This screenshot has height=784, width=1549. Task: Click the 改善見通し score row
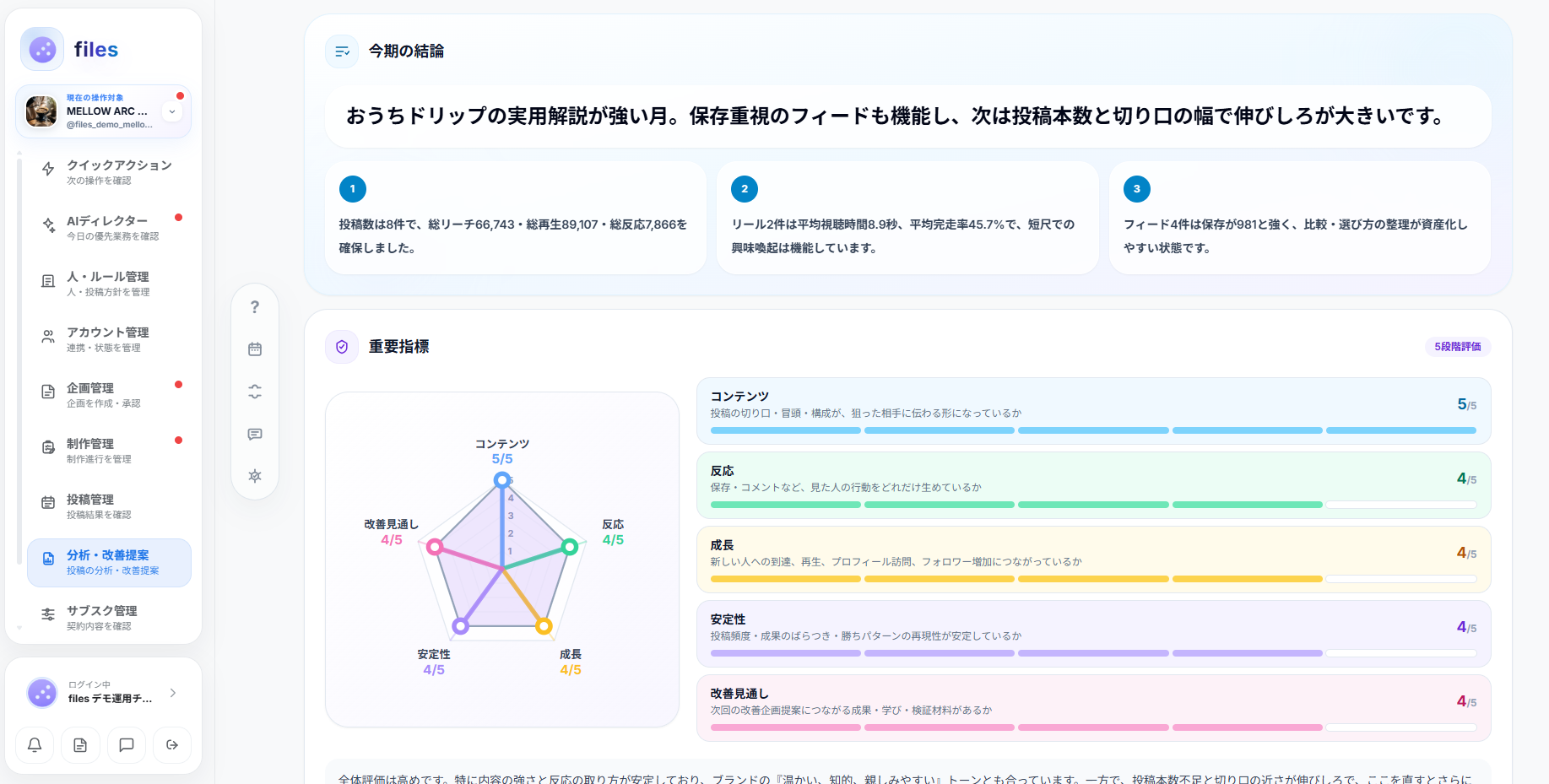click(x=1094, y=708)
